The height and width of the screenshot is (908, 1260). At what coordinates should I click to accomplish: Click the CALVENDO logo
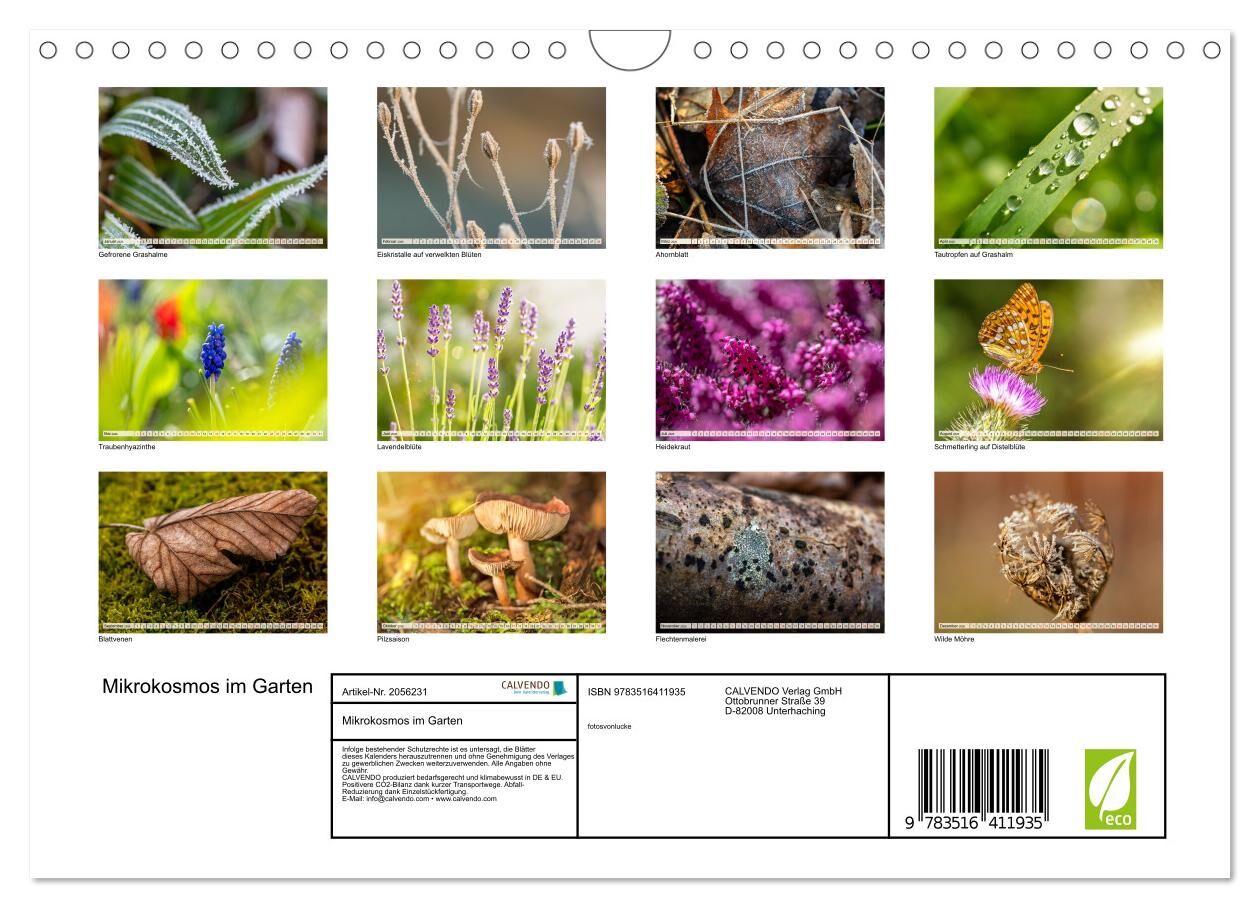tap(533, 688)
